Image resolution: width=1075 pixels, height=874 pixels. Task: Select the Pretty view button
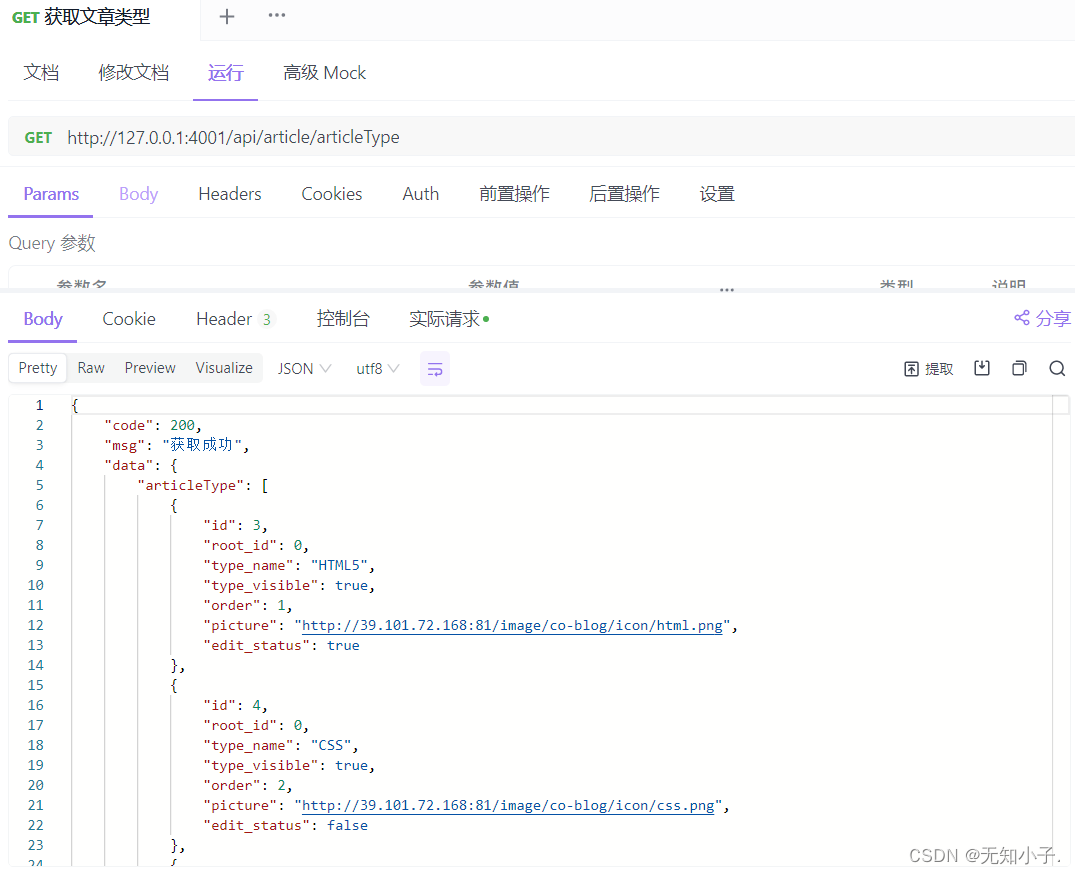click(x=38, y=368)
